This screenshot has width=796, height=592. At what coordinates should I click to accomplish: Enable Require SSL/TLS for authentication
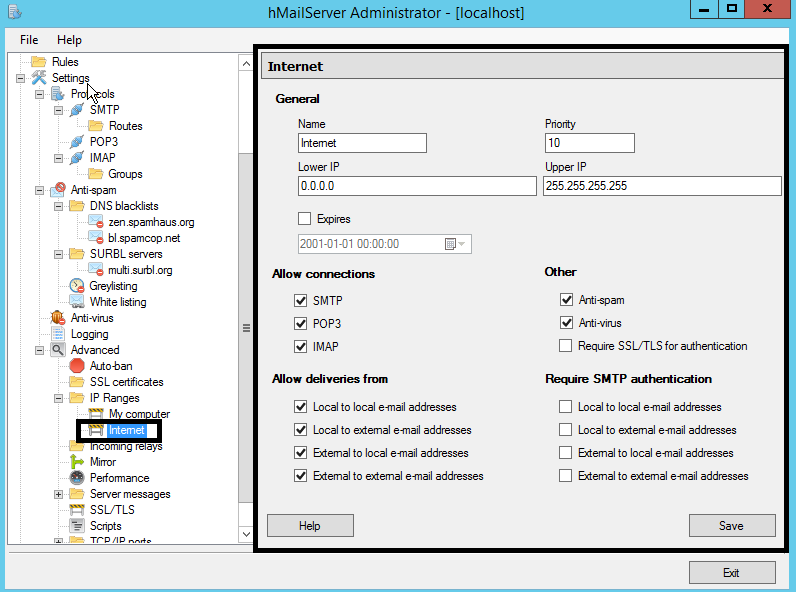click(566, 346)
